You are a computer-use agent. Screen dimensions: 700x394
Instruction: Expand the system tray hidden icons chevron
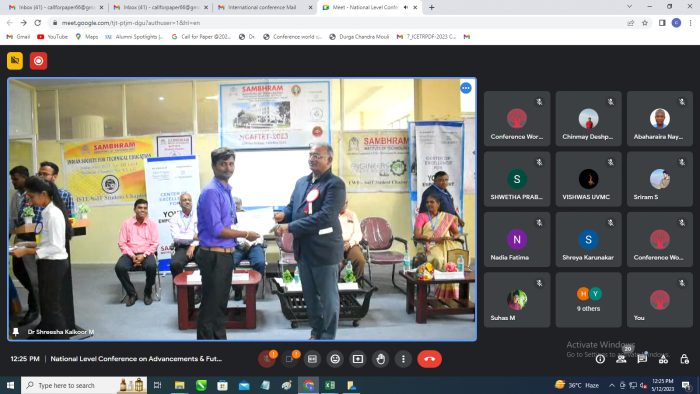612,385
